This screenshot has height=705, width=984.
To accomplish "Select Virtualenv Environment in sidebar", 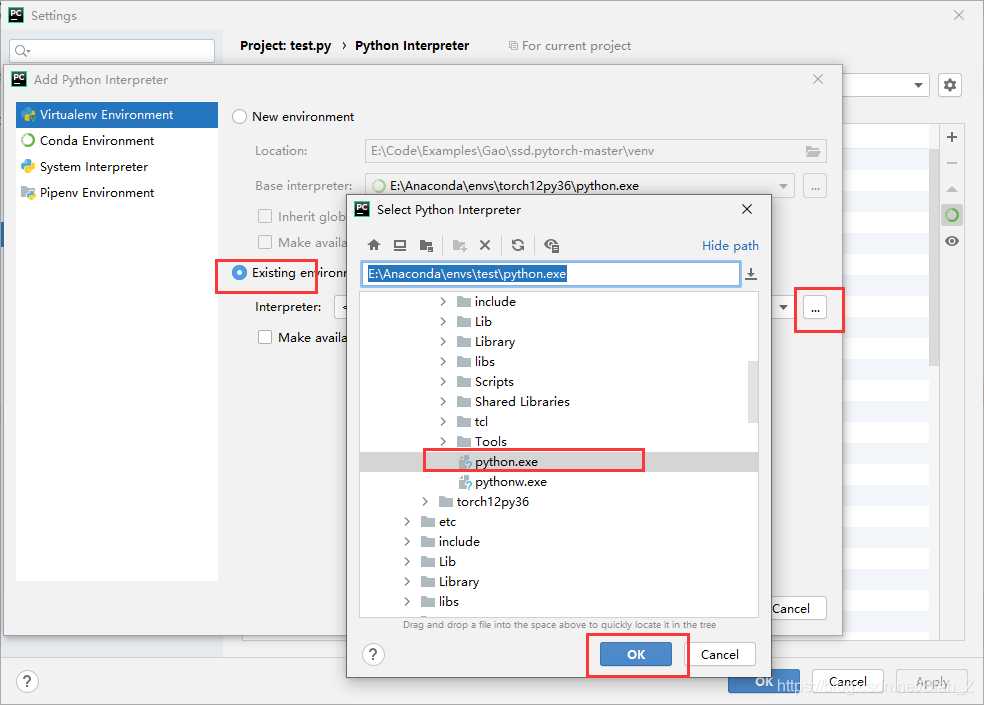I will [117, 115].
